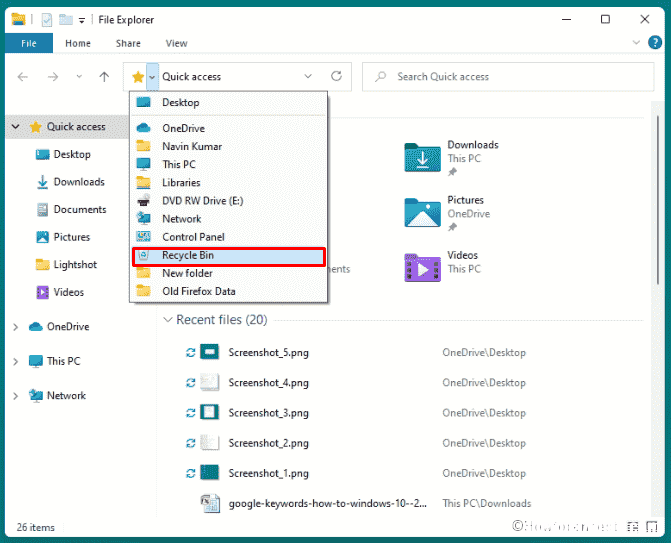This screenshot has height=543, width=671.
Task: Expand the OneDrive tree node
Action: pyautogui.click(x=15, y=327)
